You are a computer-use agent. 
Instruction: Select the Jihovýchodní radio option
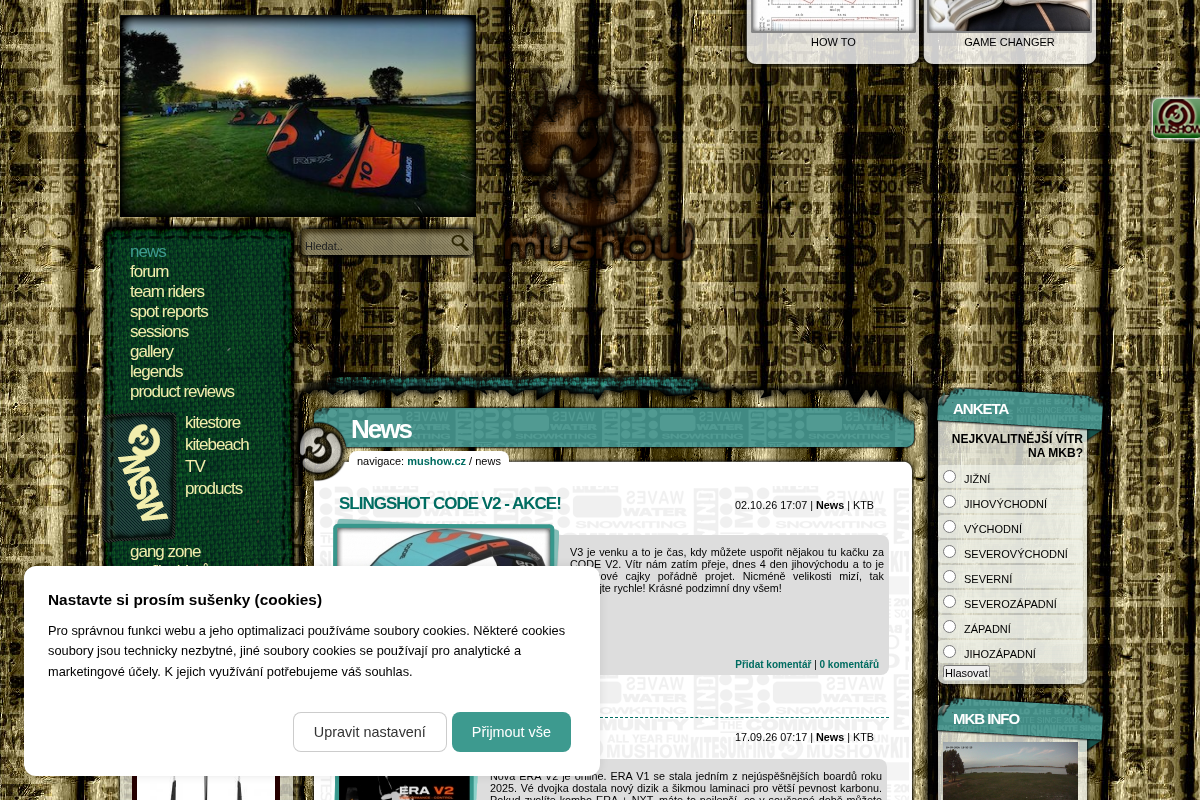click(950, 502)
